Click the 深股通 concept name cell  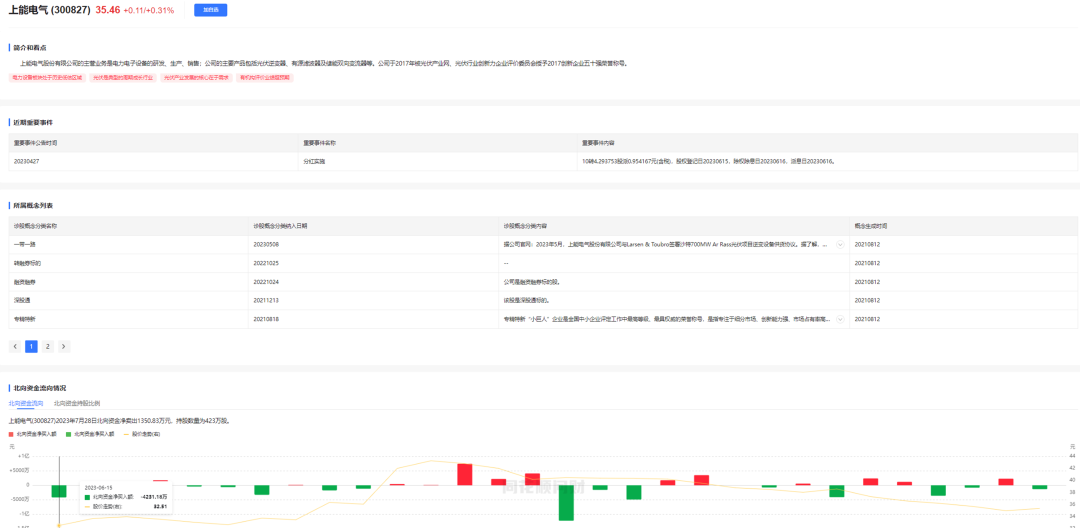pos(128,301)
